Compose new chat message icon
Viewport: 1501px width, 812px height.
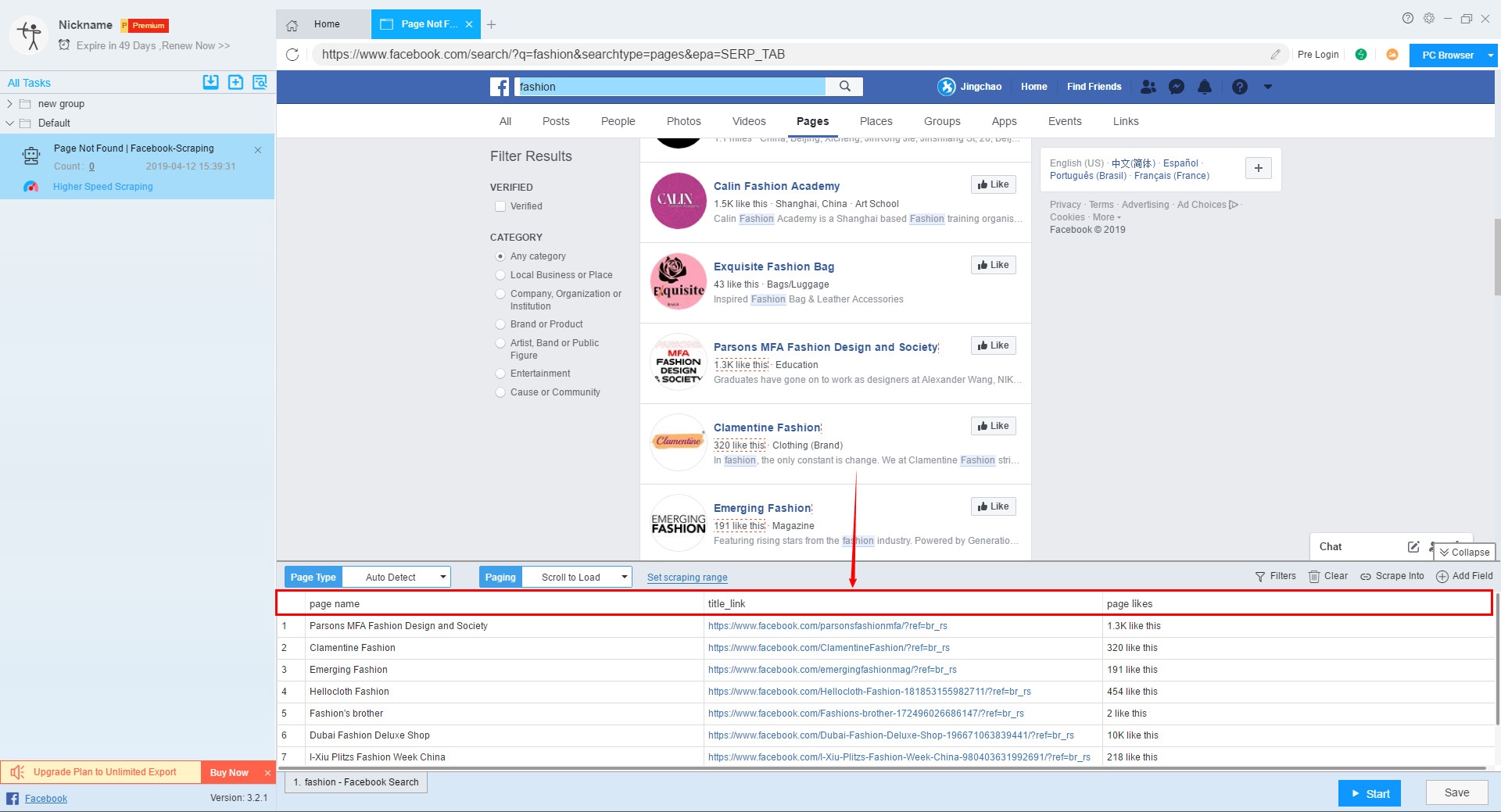1413,547
